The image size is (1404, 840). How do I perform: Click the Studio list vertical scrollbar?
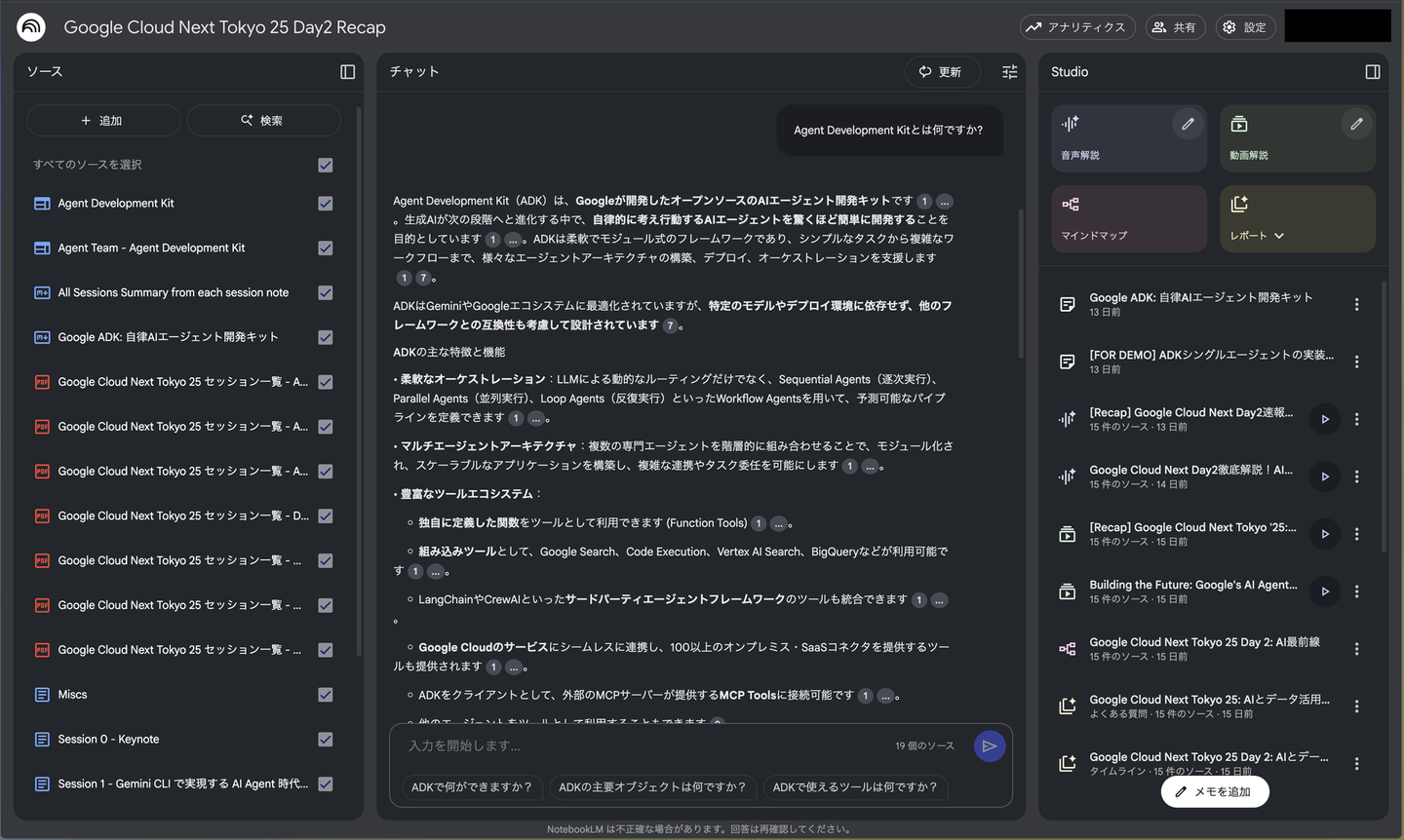(x=1384, y=419)
